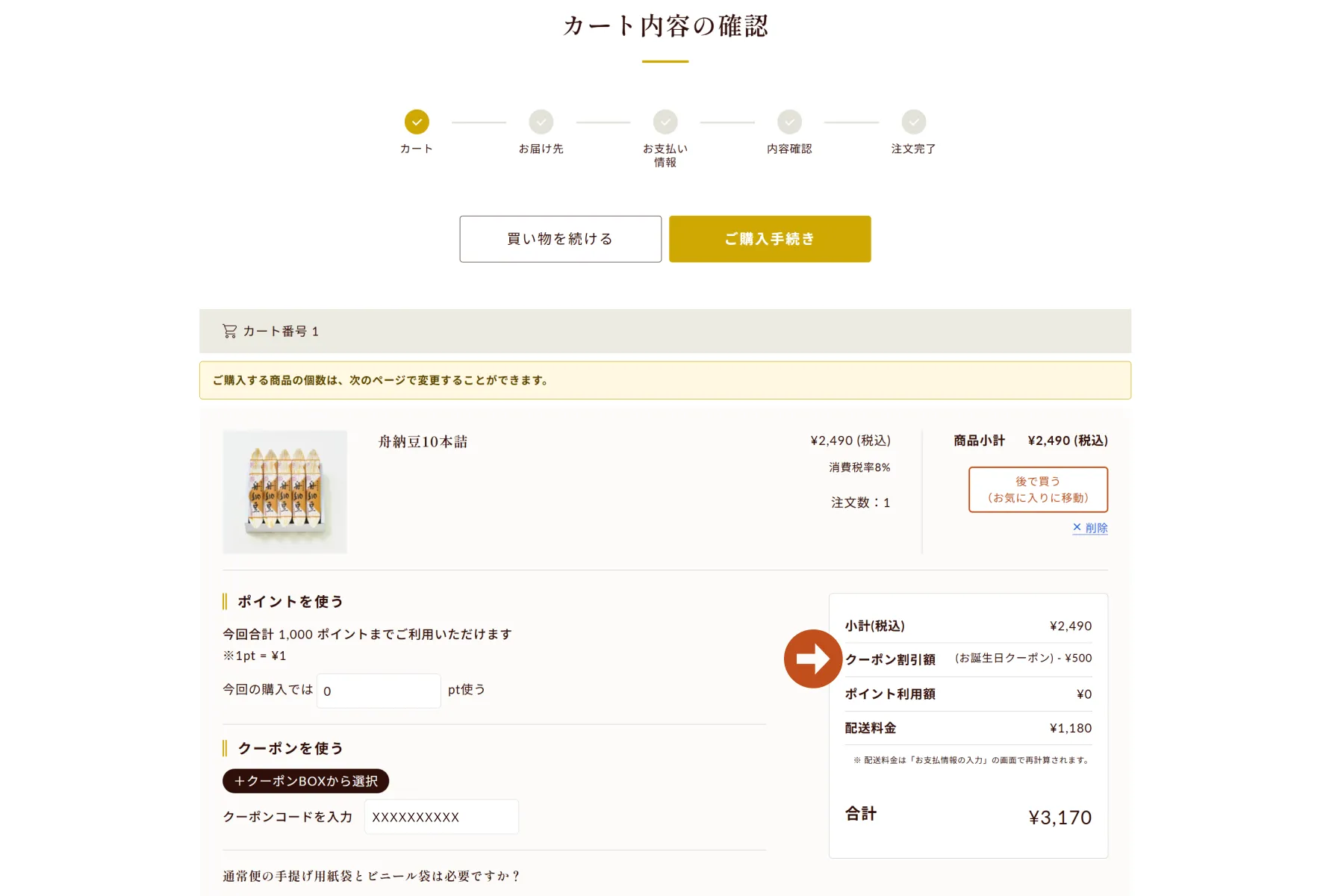Viewport: 1344px width, 896px height.
Task: Focus the クーポンコードを入力 input field
Action: click(441, 817)
